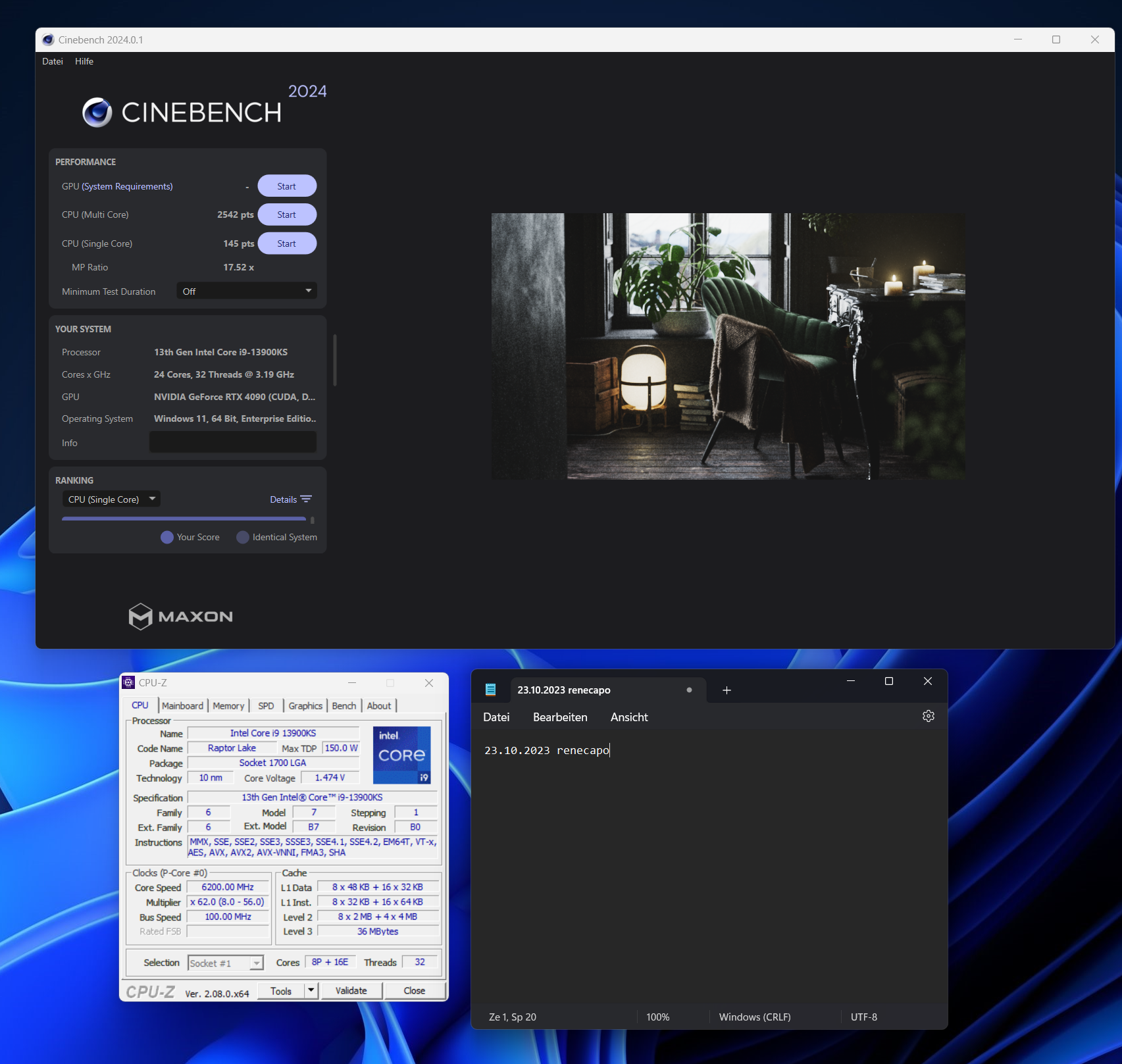The image size is (1122, 1064).
Task: Start the GPU benchmark
Action: click(287, 186)
